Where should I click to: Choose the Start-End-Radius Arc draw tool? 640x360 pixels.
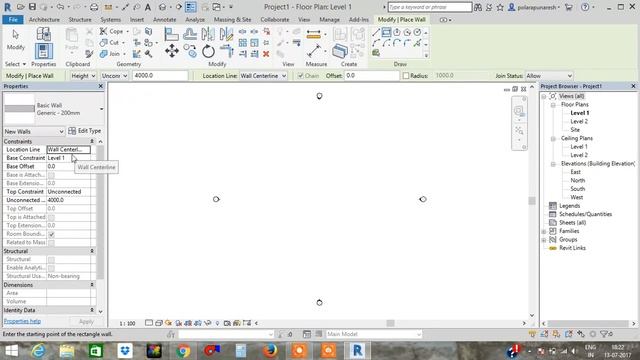click(x=376, y=43)
